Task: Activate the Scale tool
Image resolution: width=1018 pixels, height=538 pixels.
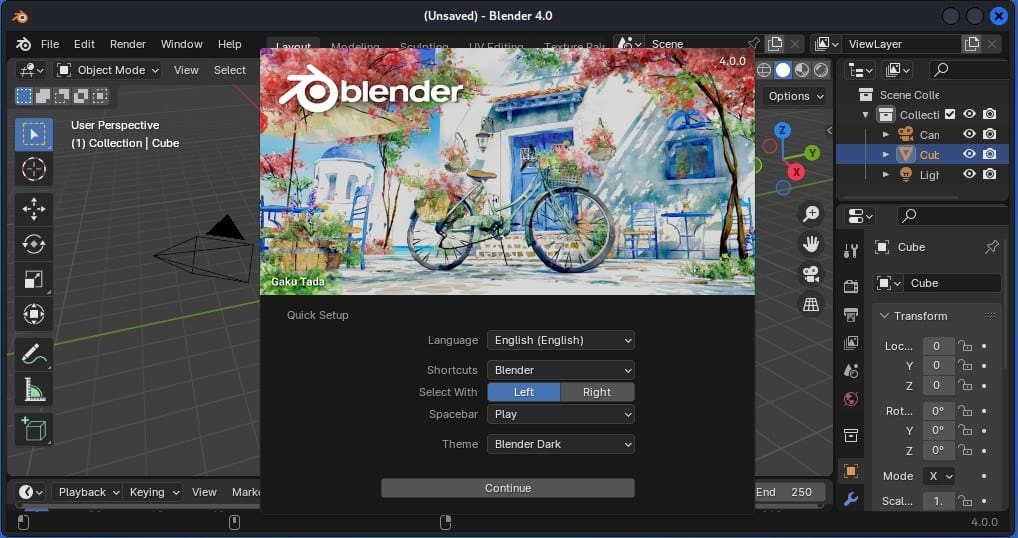Action: 34,279
